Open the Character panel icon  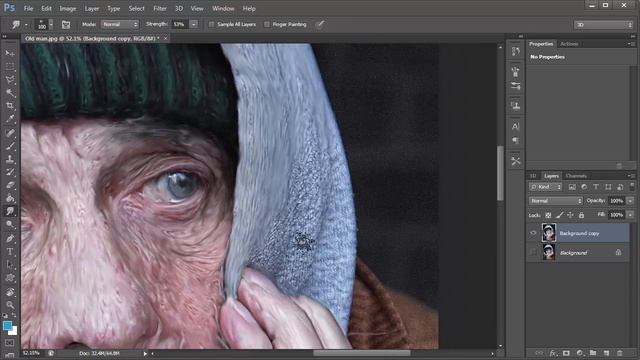[516, 126]
